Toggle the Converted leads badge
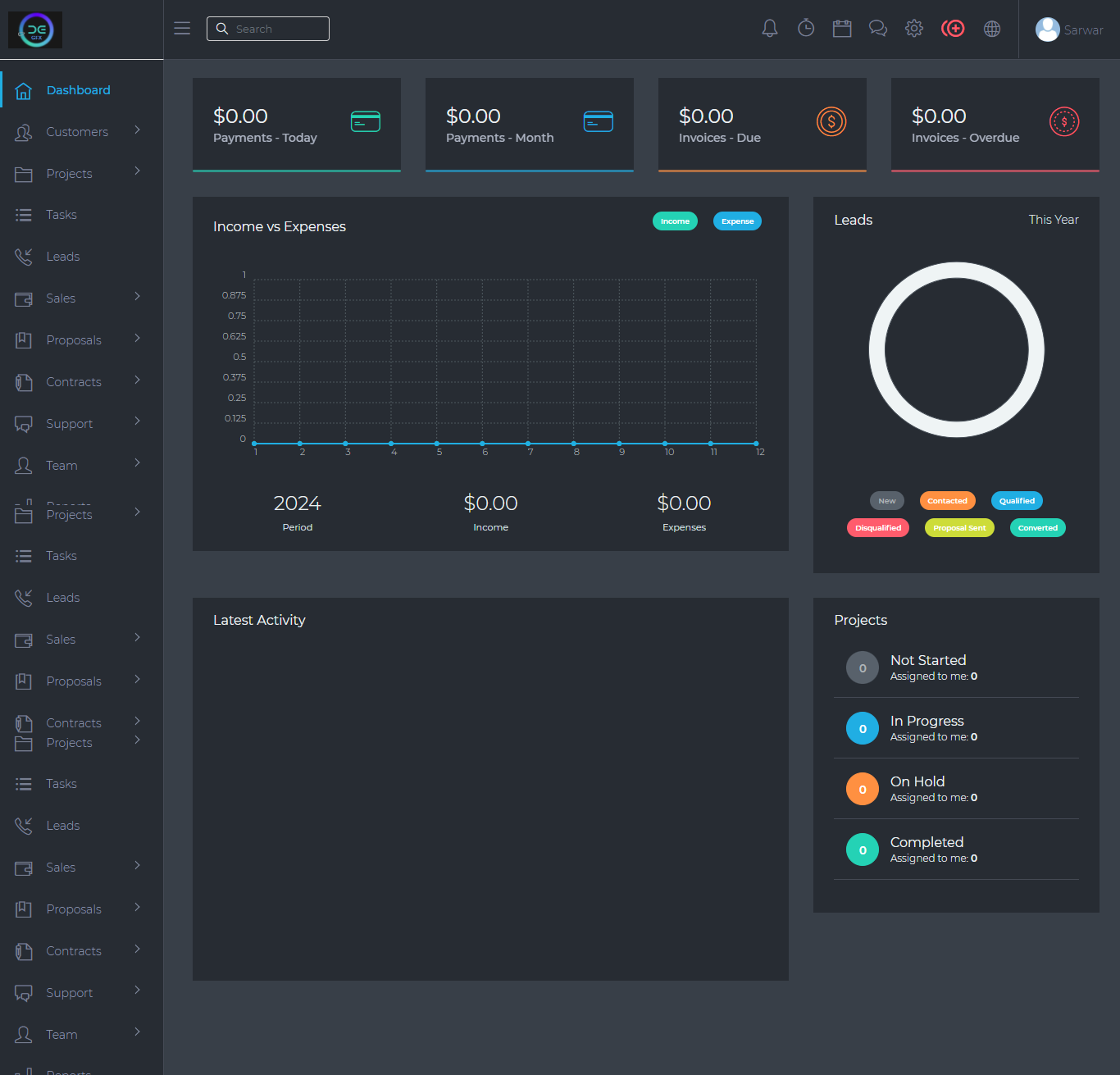Viewport: 1120px width, 1075px height. coord(1038,528)
